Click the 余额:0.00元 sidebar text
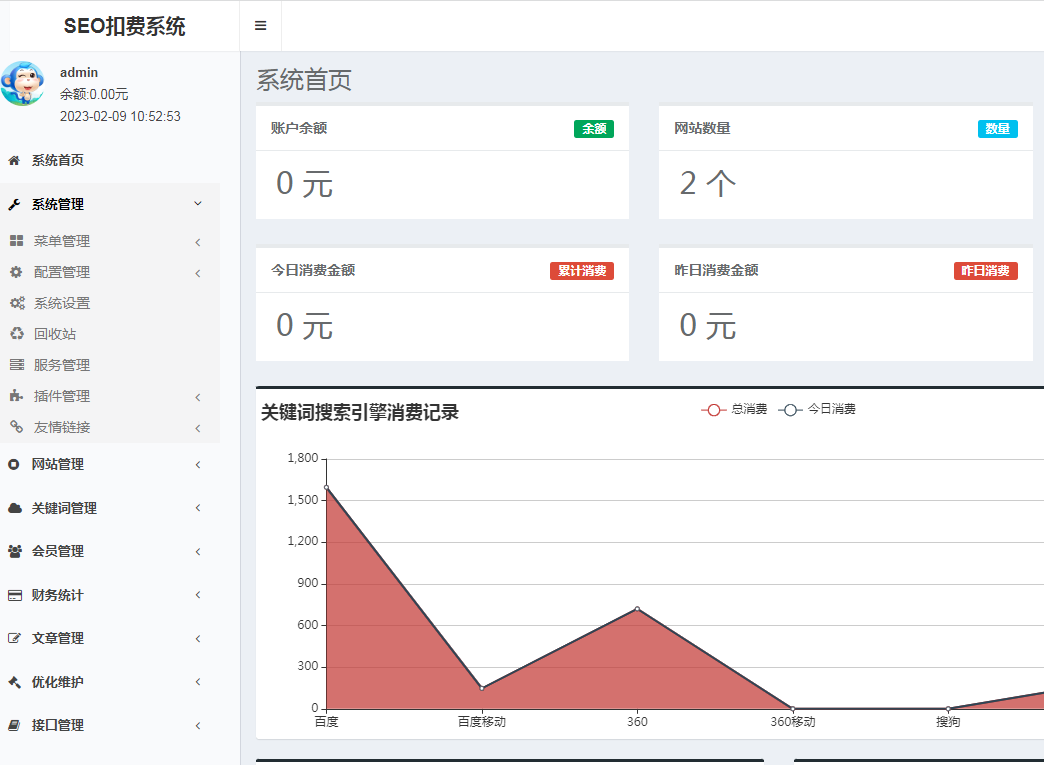The height and width of the screenshot is (765, 1044). click(x=94, y=95)
